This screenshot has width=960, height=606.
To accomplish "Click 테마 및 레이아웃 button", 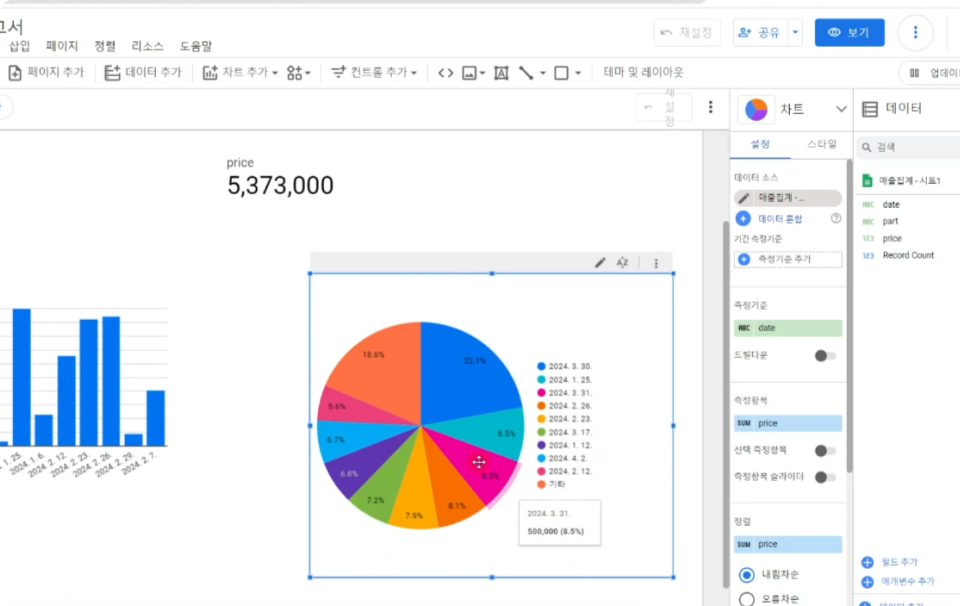I will point(643,72).
